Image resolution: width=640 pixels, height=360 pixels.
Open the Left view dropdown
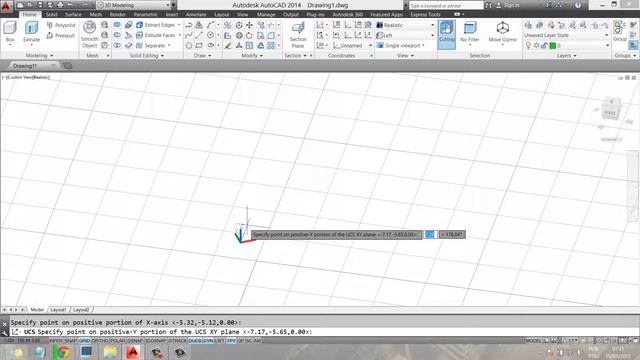tap(405, 36)
